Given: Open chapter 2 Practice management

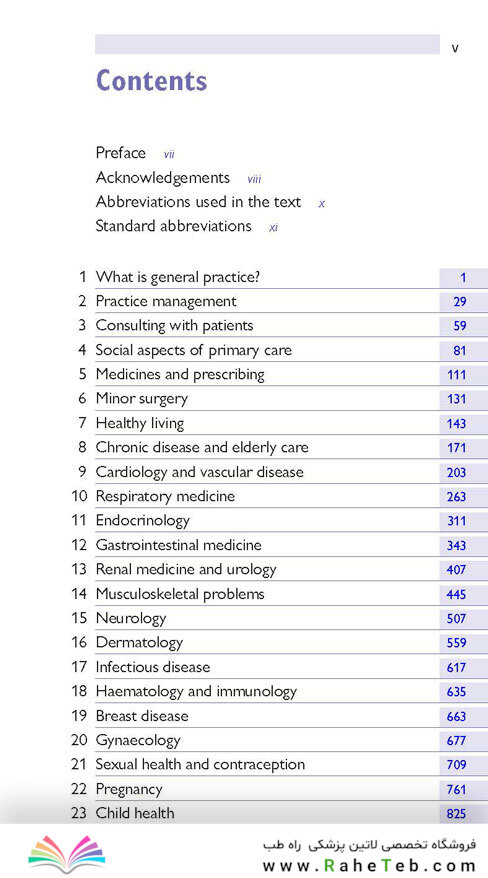Looking at the screenshot, I should click(166, 301).
